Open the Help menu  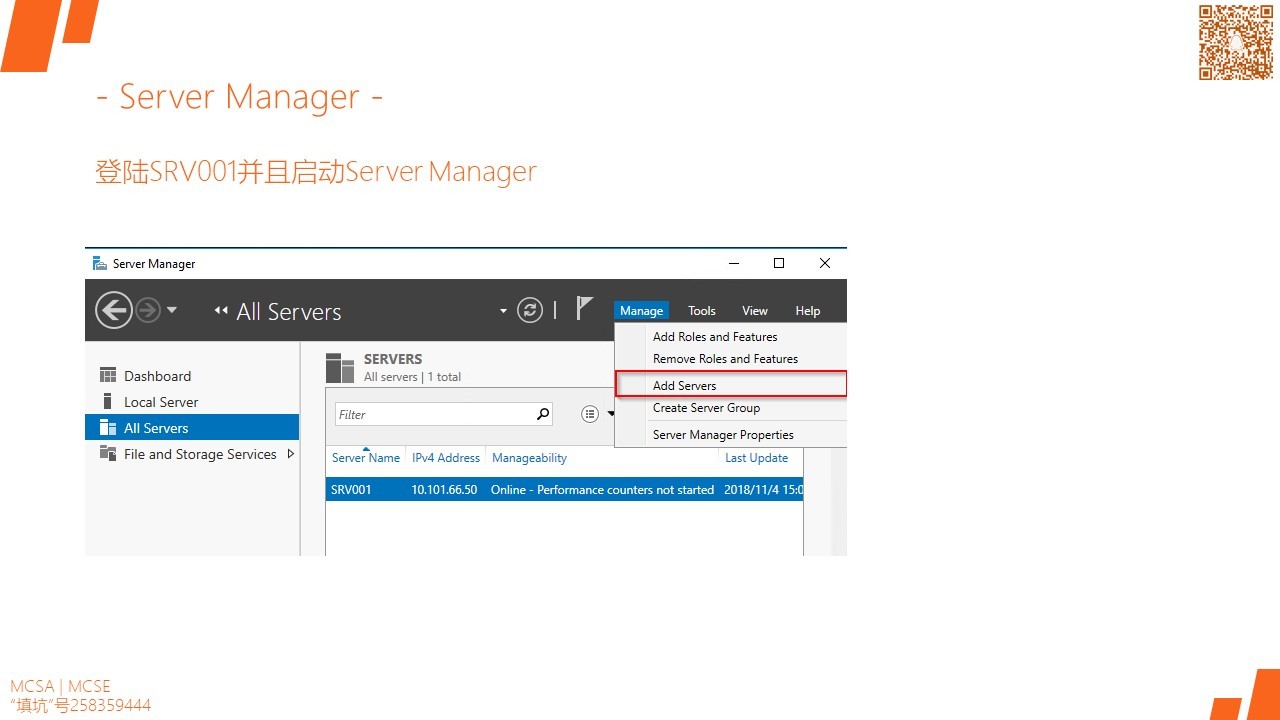coord(808,311)
